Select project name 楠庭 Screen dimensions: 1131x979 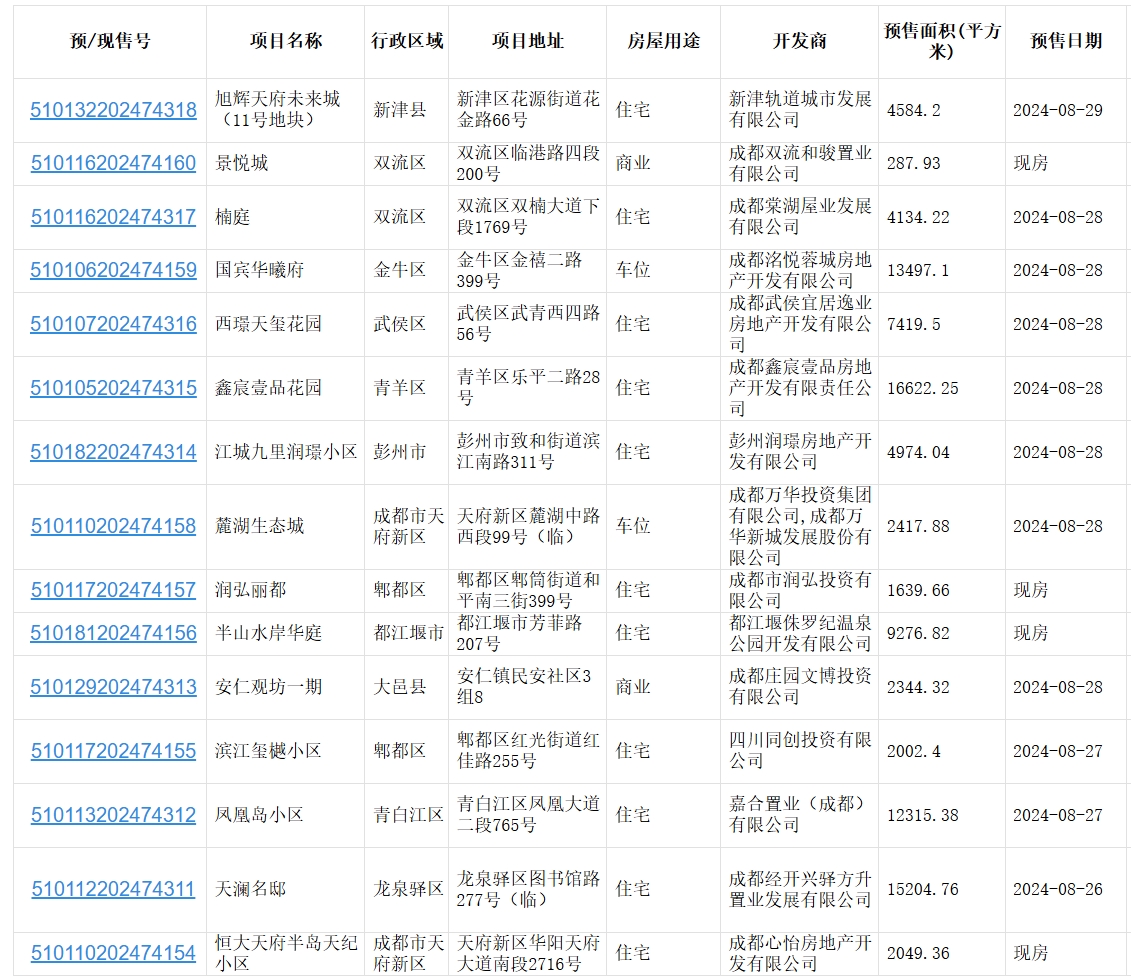point(232,217)
